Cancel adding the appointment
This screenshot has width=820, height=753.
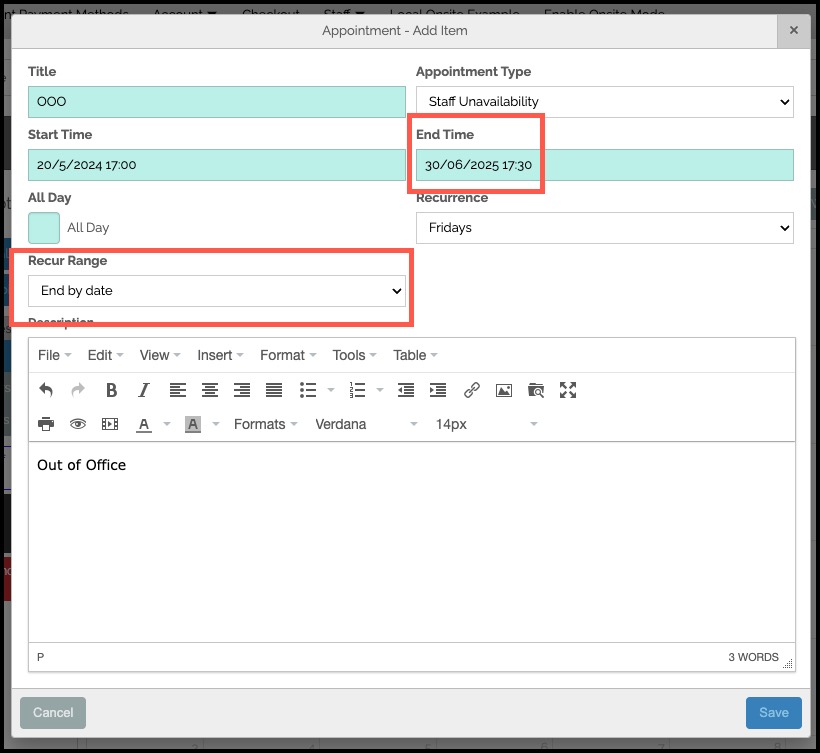(x=53, y=713)
